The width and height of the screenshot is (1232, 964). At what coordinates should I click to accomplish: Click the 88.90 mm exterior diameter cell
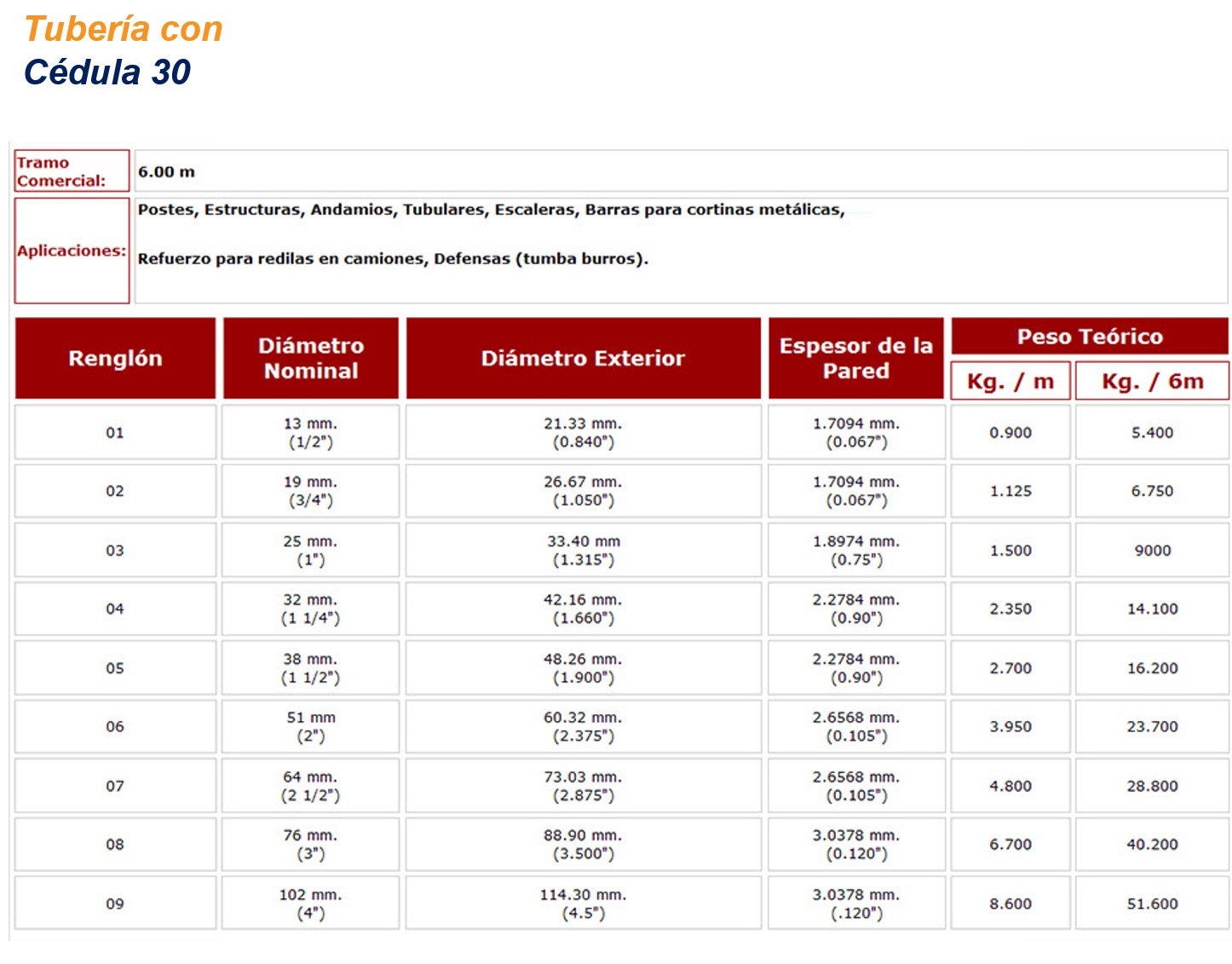583,845
